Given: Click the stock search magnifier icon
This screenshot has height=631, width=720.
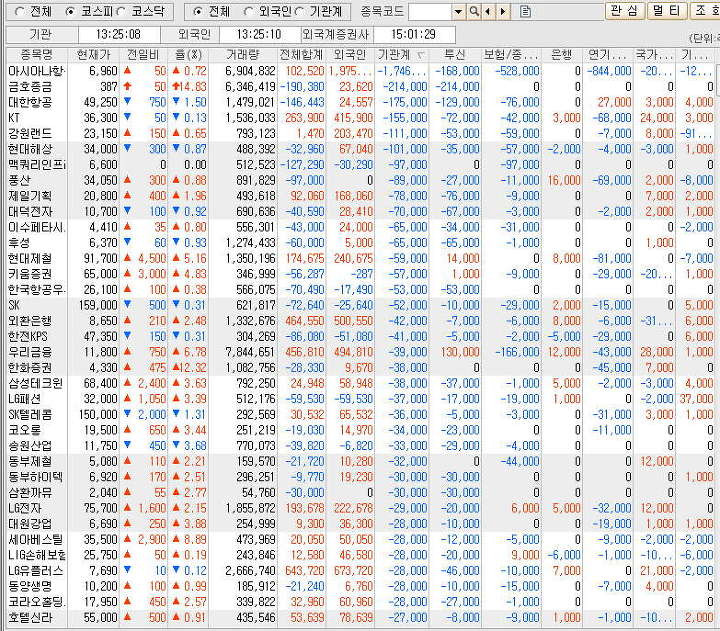Looking at the screenshot, I should 474,11.
